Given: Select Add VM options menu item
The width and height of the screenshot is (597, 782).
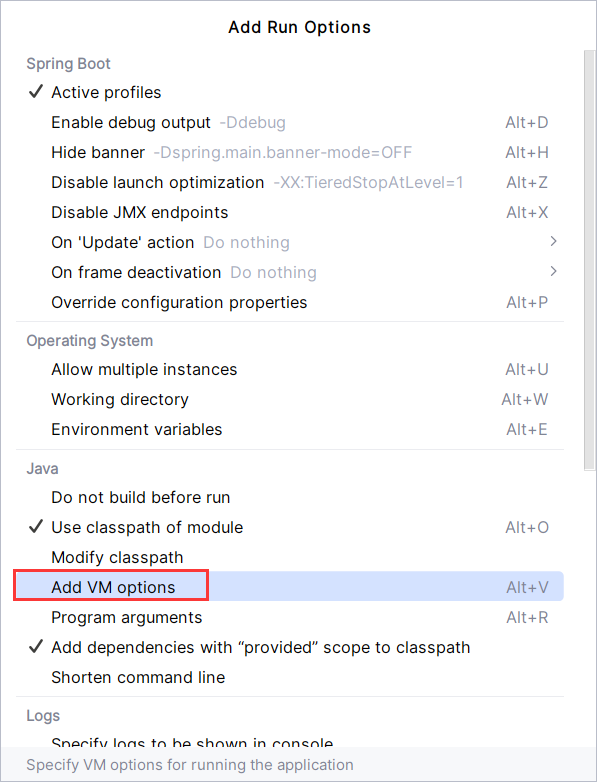Looking at the screenshot, I should [290, 586].
